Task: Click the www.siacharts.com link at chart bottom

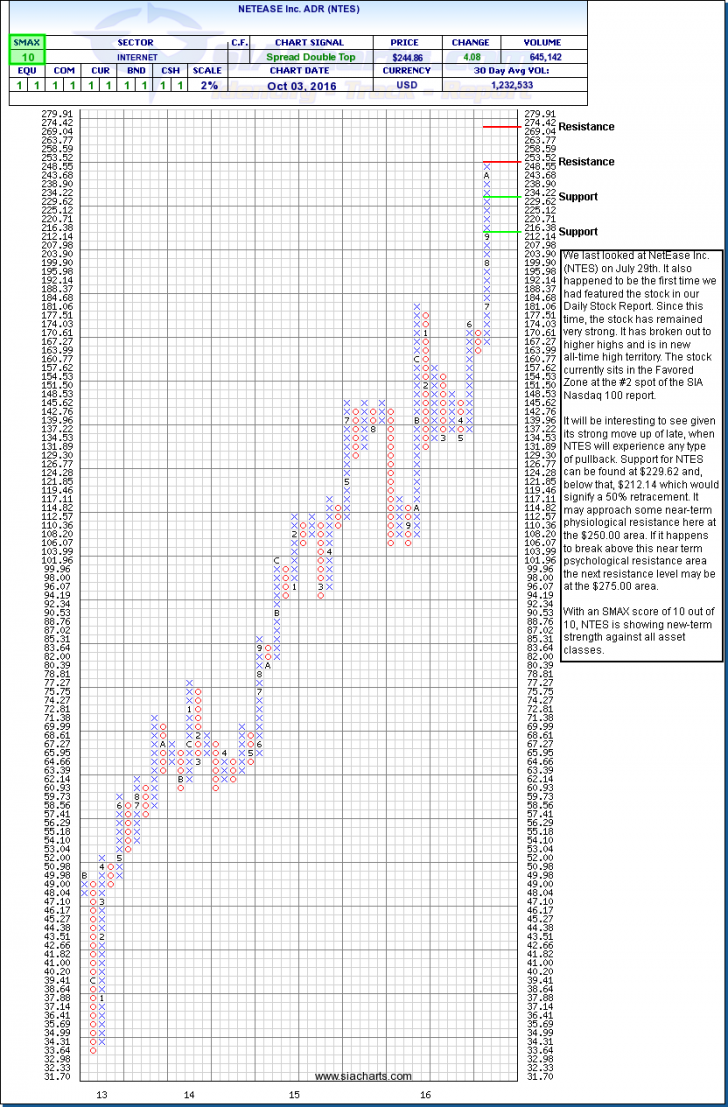Action: coord(361,1076)
